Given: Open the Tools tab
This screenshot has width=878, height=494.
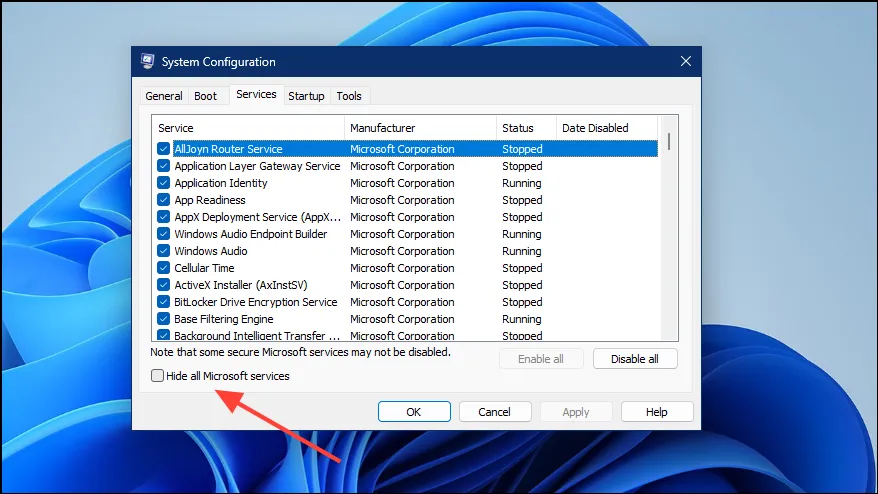Looking at the screenshot, I should point(349,96).
